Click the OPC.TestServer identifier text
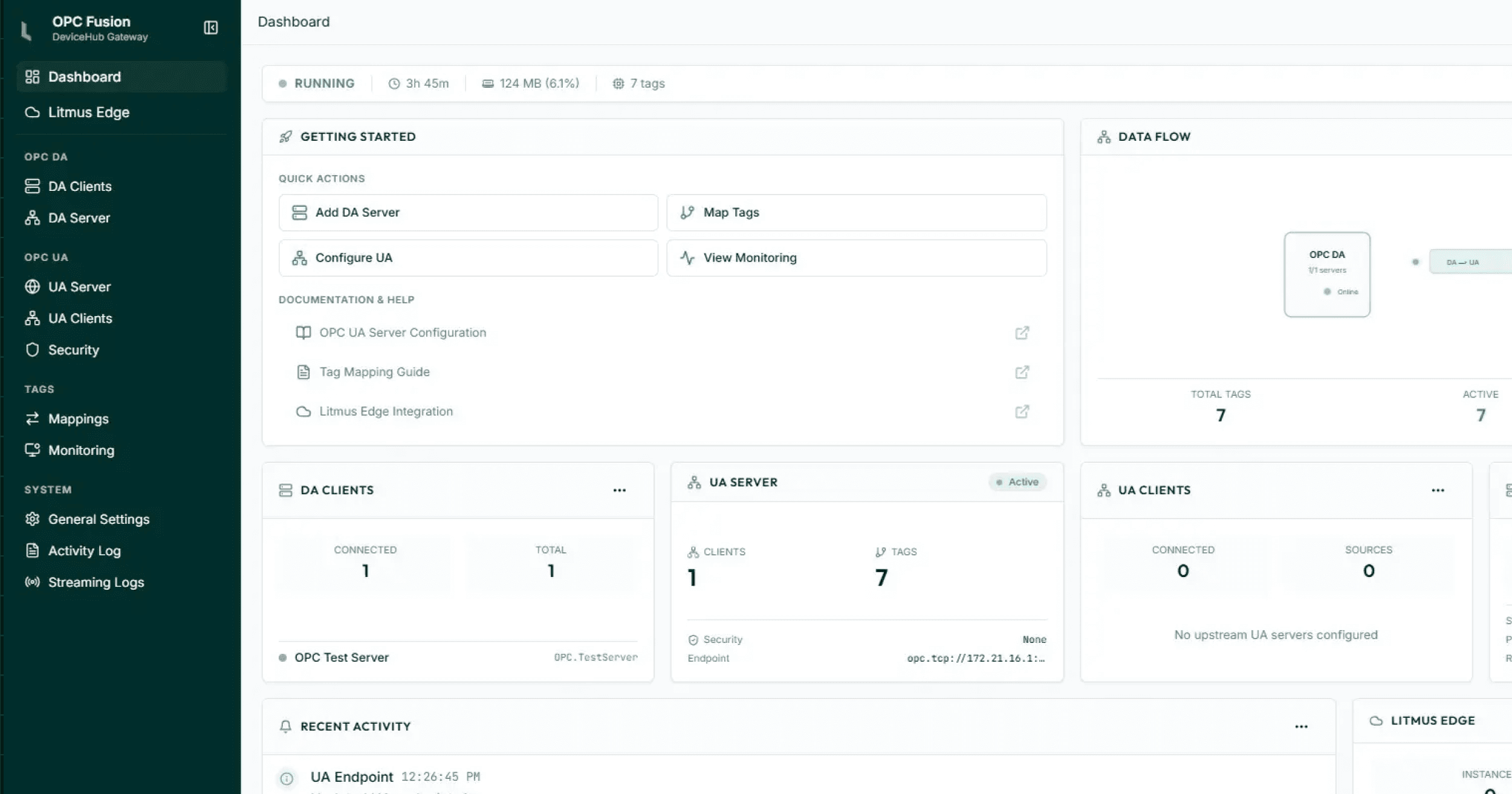1512x794 pixels. (595, 657)
